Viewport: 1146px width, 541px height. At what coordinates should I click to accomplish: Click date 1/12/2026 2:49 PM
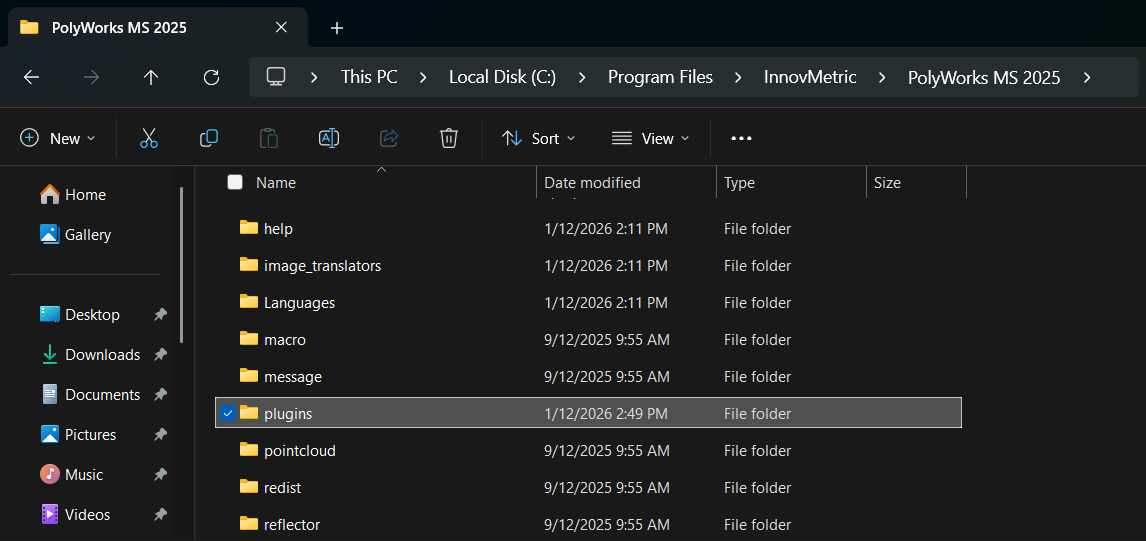coord(606,414)
